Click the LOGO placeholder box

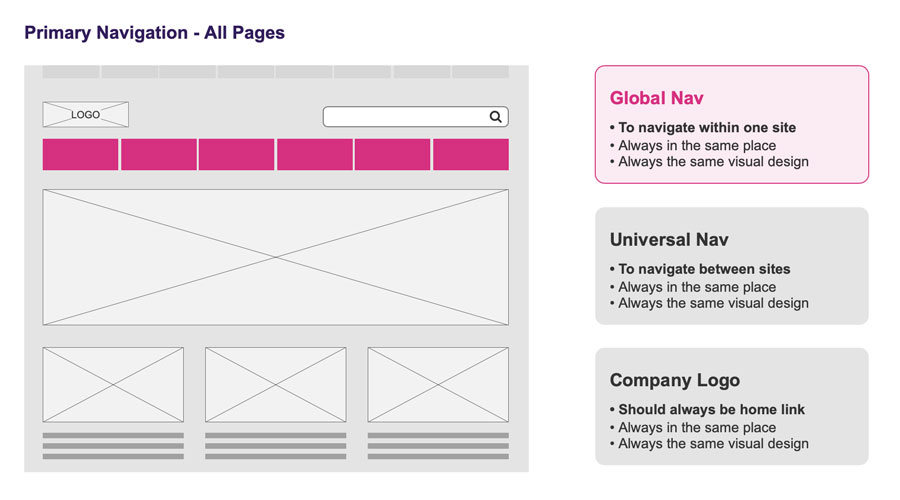click(x=85, y=115)
